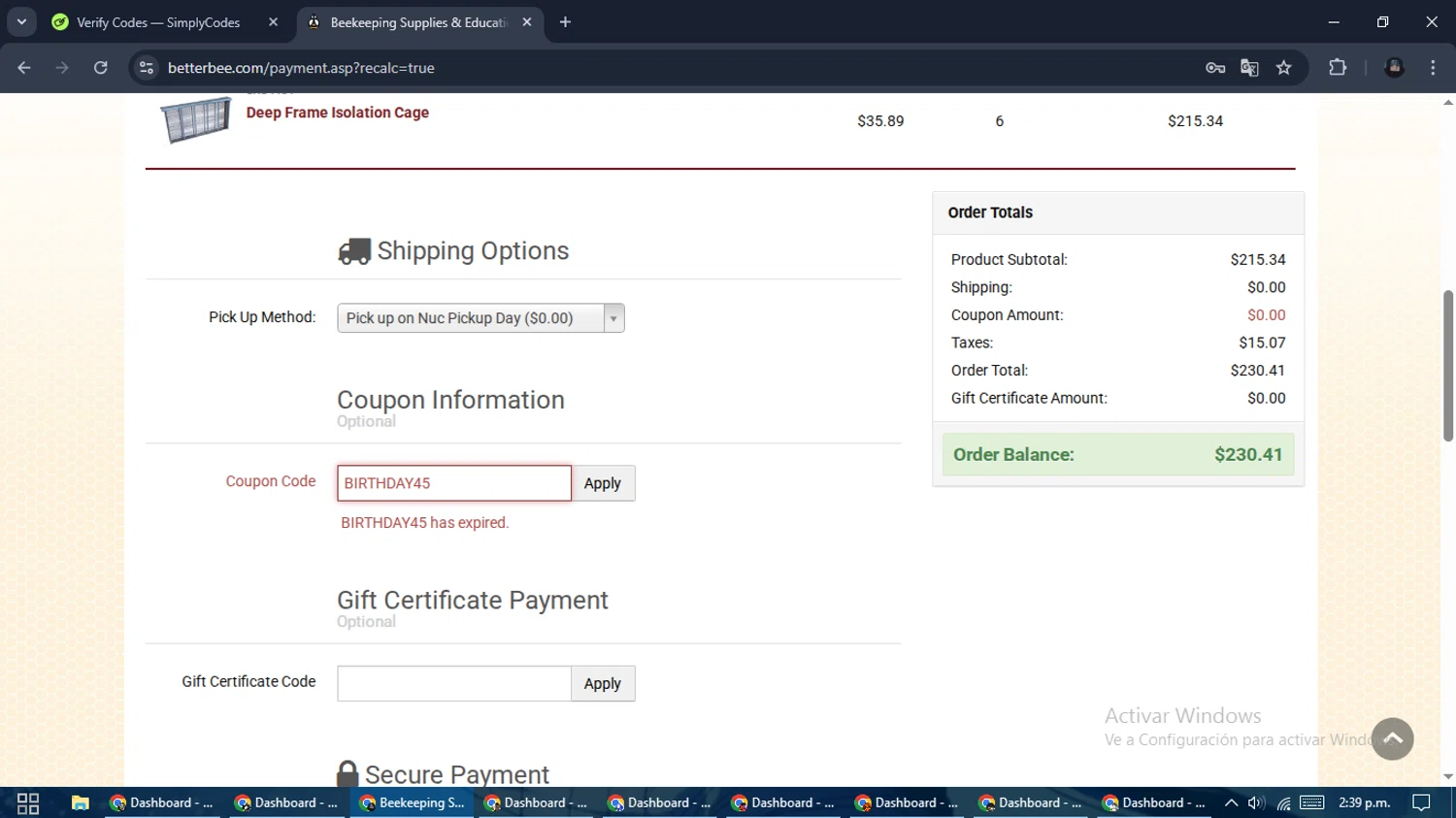This screenshot has width=1456, height=818.
Task: Click the scrollbar up arrow
Action: point(1448,102)
